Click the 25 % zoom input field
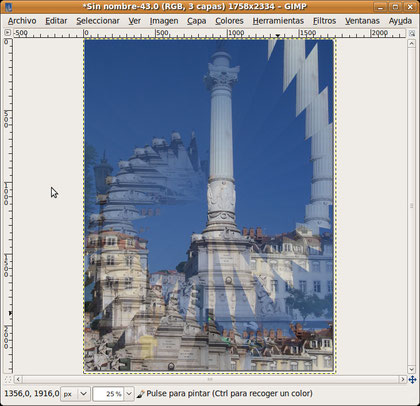This screenshot has width=420, height=406. (108, 394)
